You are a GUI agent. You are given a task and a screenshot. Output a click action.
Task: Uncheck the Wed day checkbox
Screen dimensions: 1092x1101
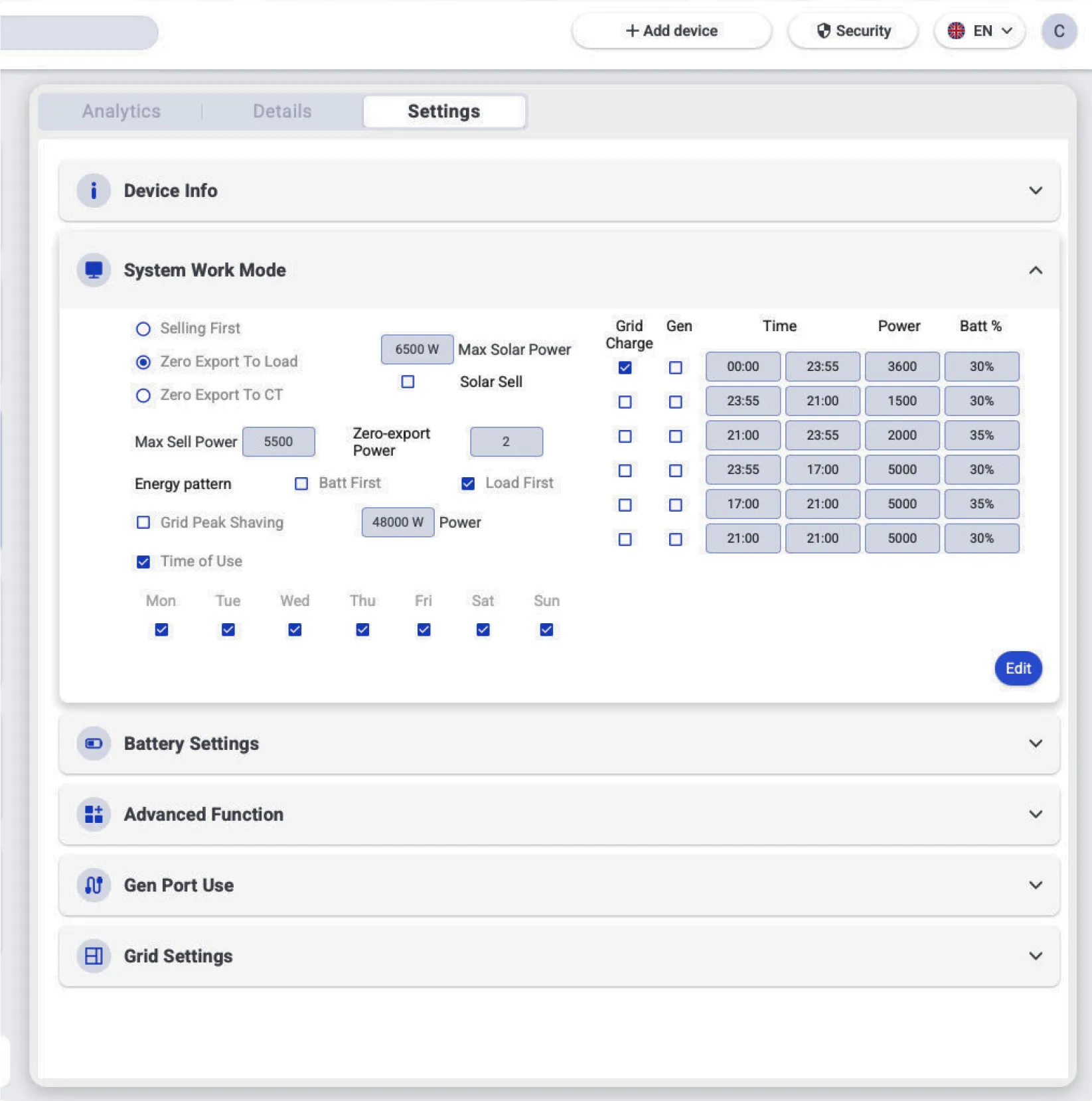(295, 630)
